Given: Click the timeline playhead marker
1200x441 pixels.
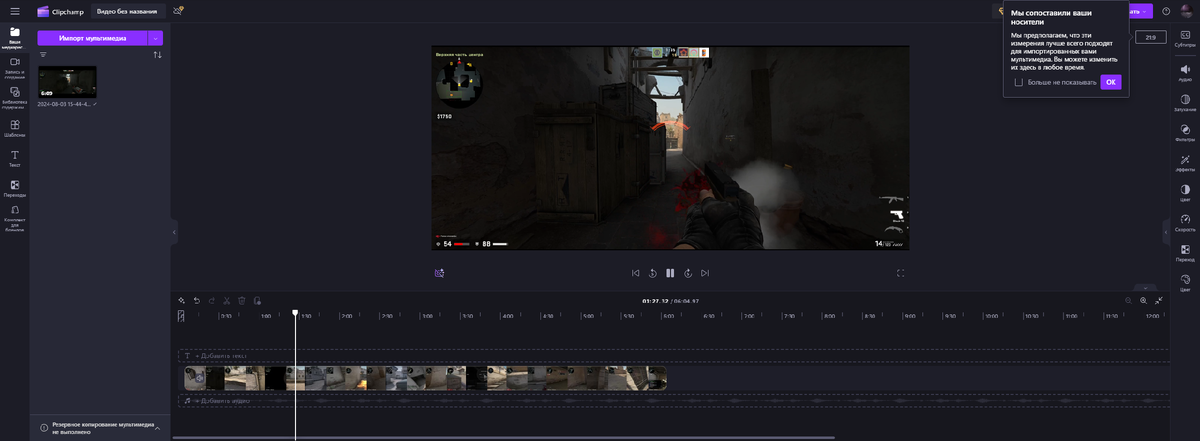Looking at the screenshot, I should click(295, 313).
